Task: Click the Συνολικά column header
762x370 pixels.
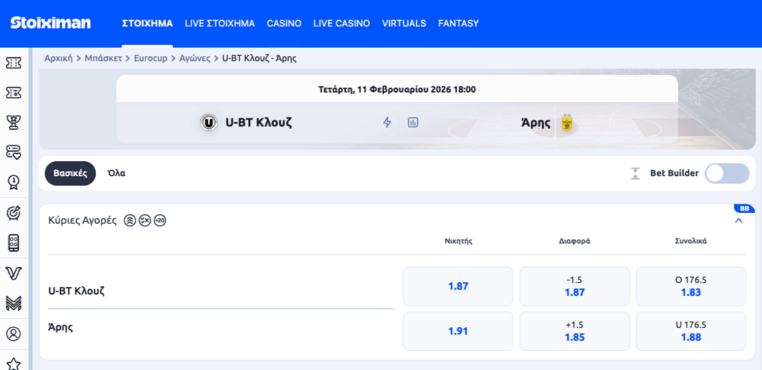Action: click(x=691, y=241)
